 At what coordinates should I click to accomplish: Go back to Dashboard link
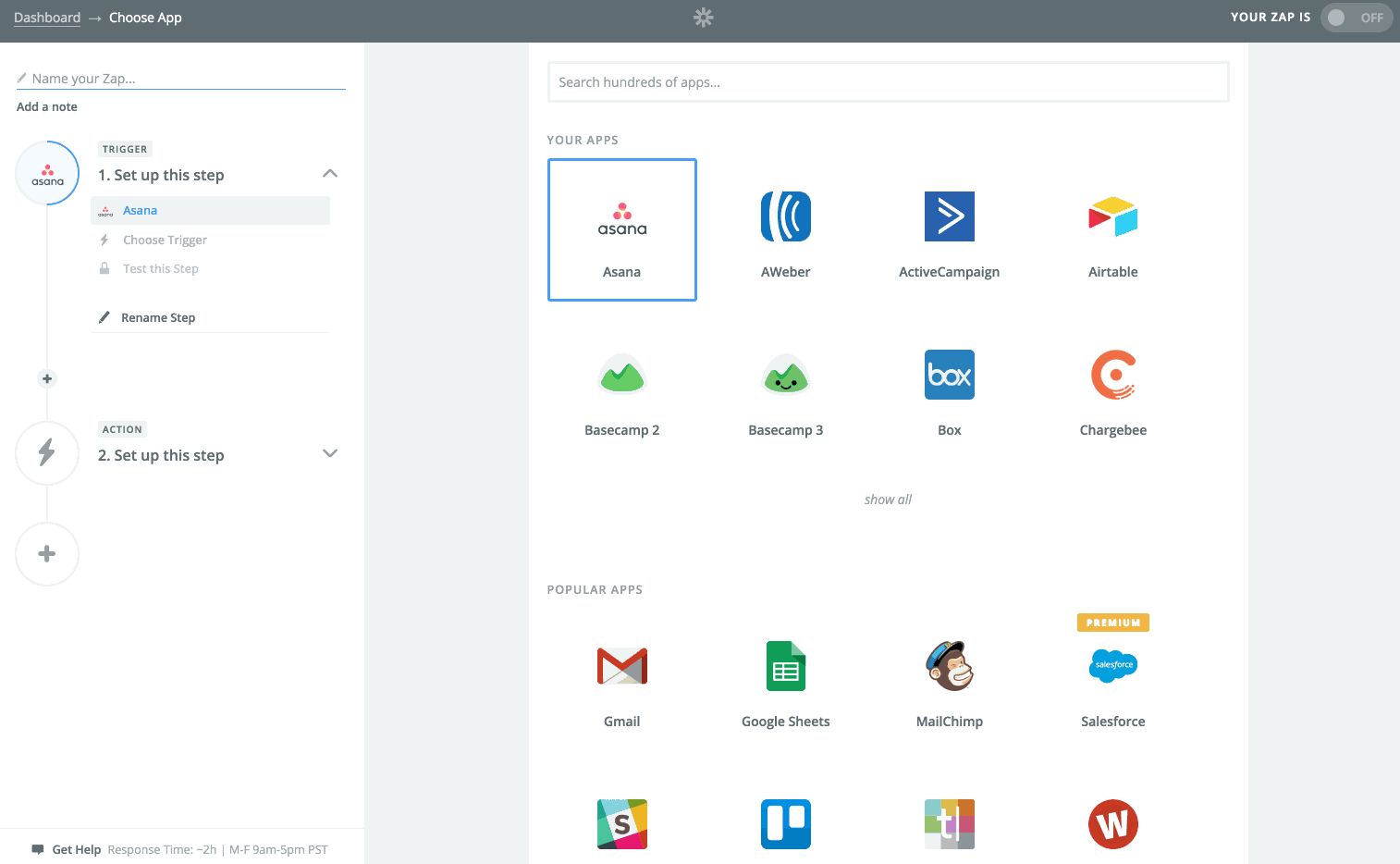pyautogui.click(x=47, y=18)
